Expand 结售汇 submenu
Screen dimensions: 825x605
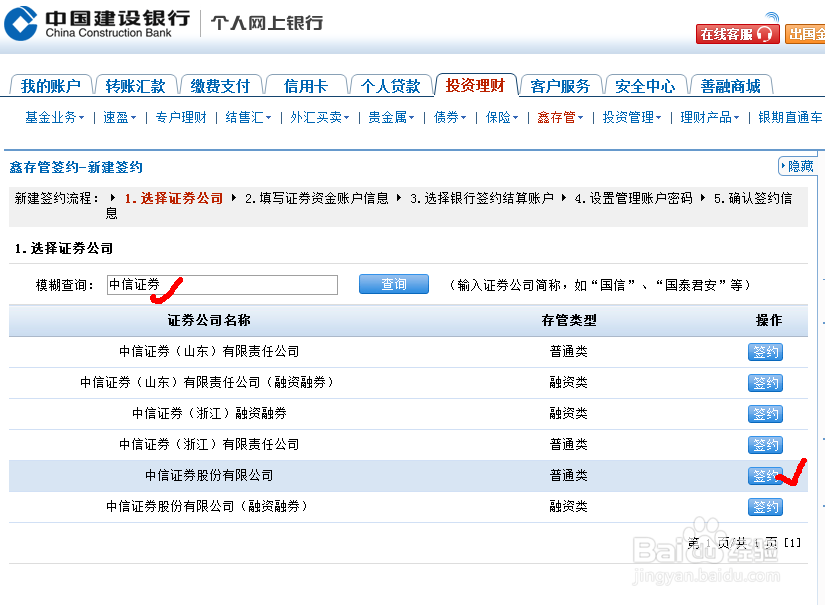(x=248, y=117)
